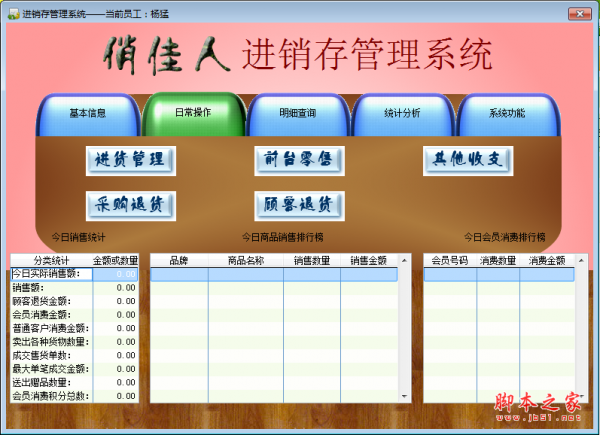Switch to the 基本信息 tab

tap(88, 114)
